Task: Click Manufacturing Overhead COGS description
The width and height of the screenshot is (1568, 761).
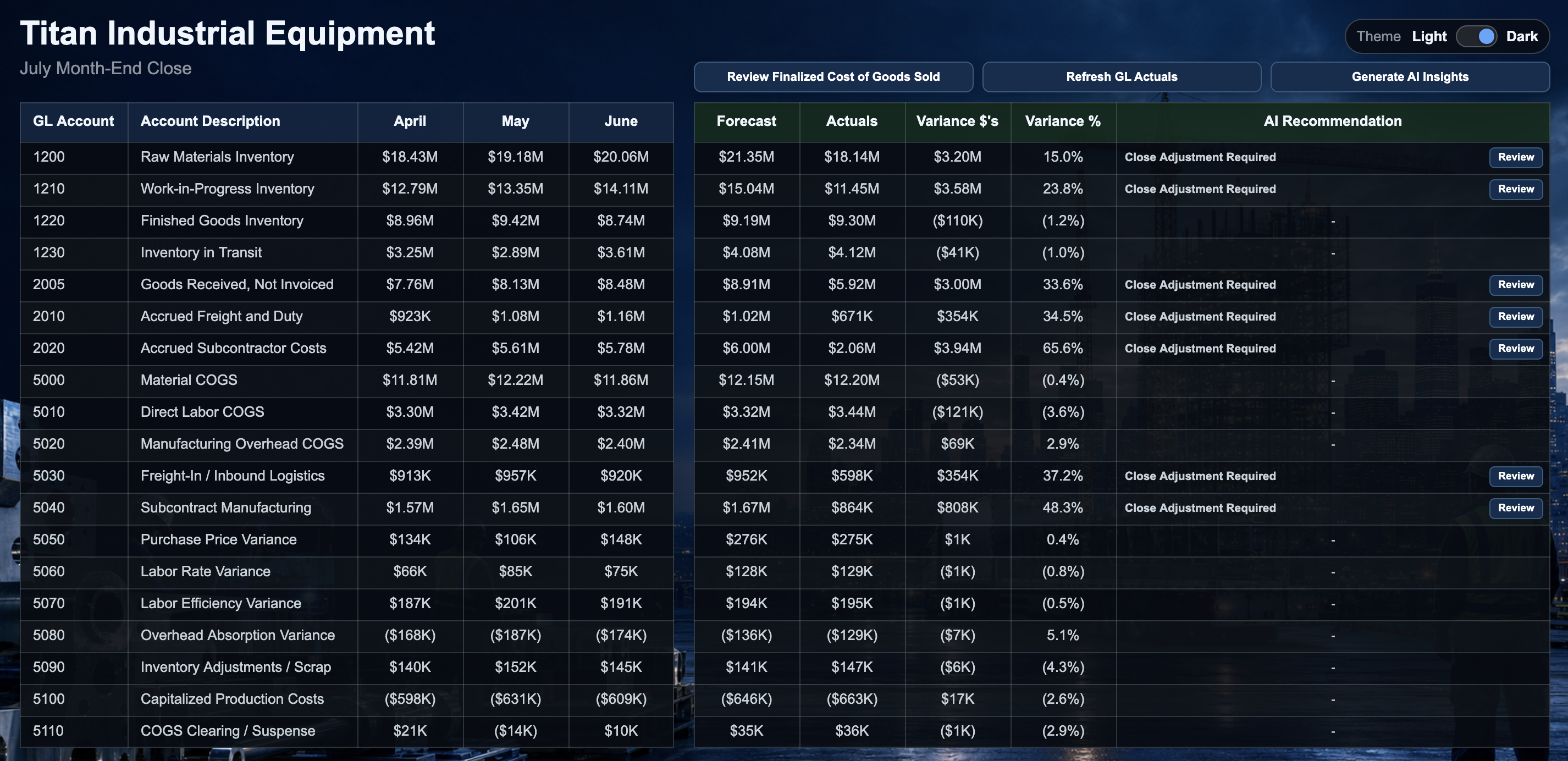Action: [x=242, y=444]
